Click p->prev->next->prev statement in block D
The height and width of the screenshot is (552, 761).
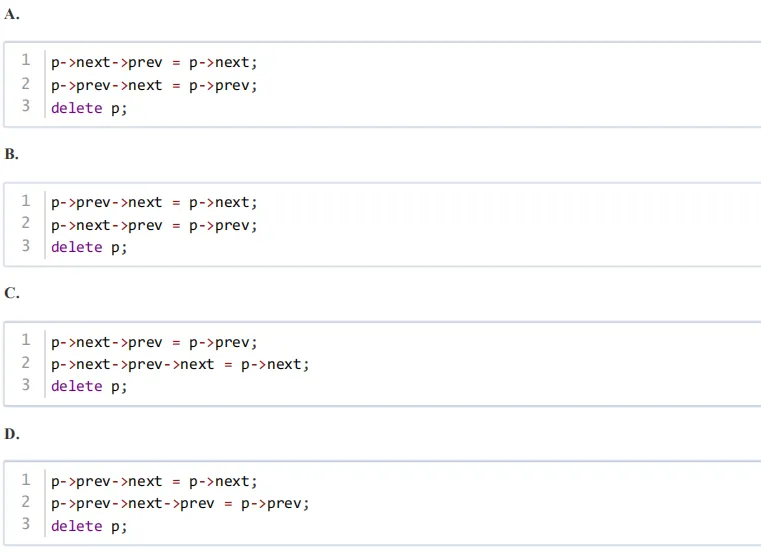pyautogui.click(x=180, y=503)
